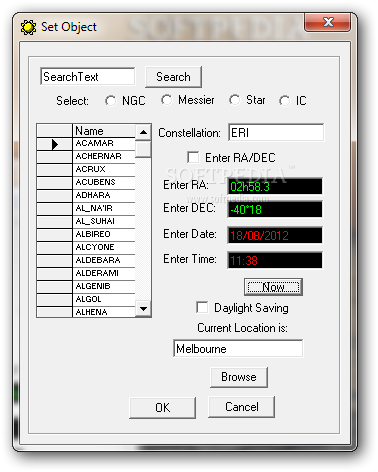Click the Enter RA field 02h58.3
378x472 pixels.
(x=275, y=186)
